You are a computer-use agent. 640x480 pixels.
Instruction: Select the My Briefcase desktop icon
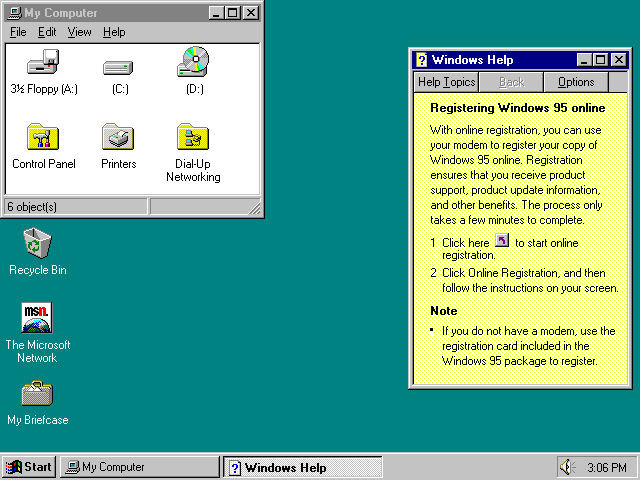click(x=37, y=393)
